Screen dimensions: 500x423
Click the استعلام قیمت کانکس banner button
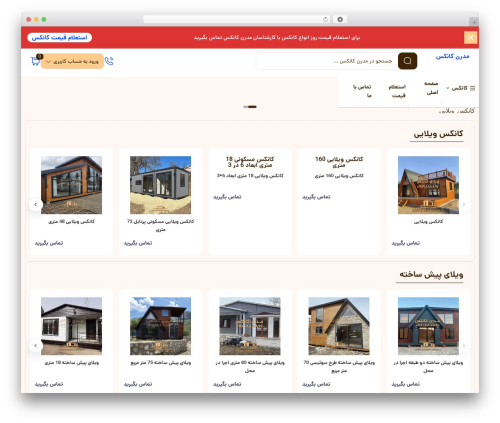[59, 37]
